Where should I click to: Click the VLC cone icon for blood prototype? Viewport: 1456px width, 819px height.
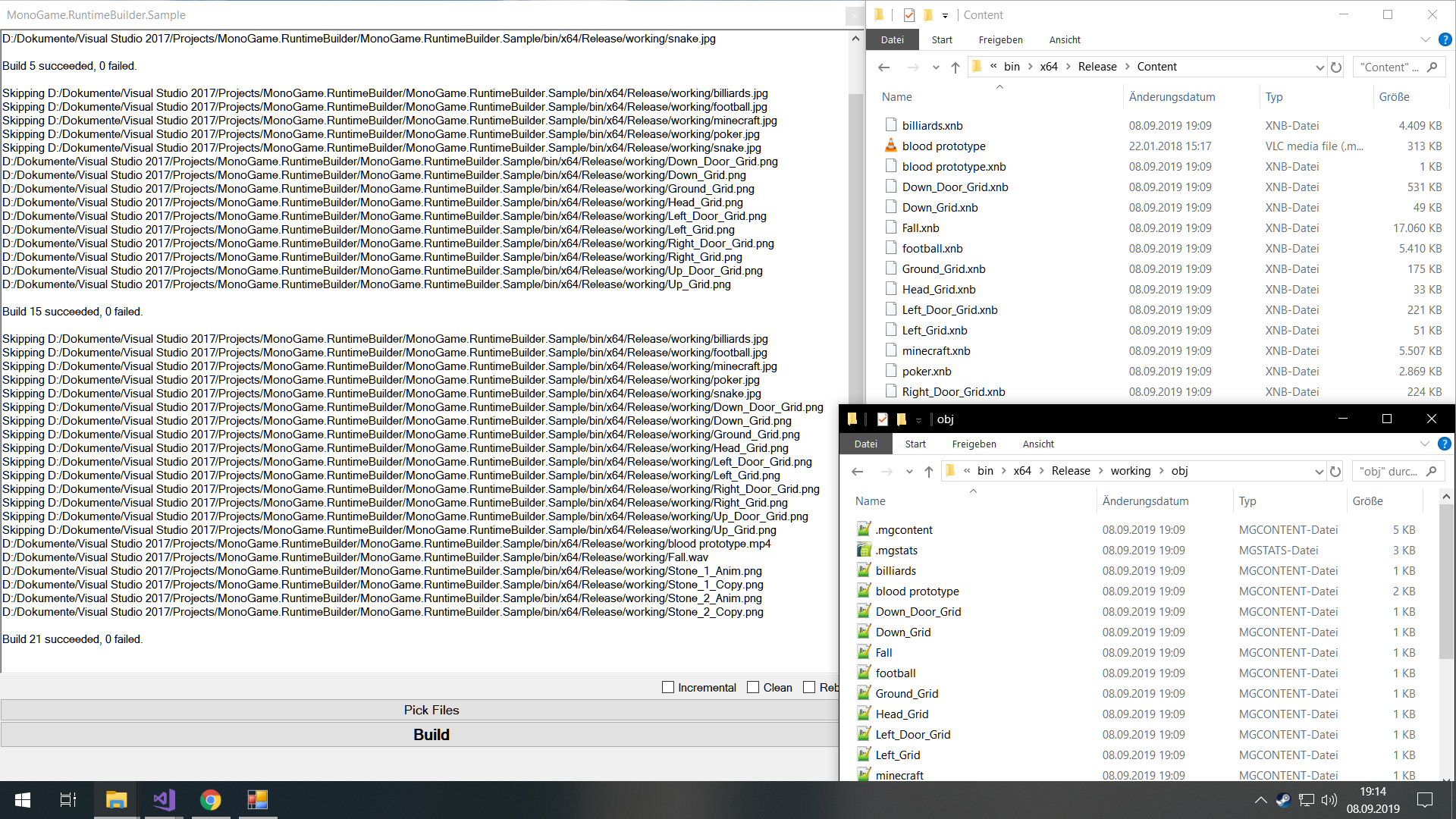pos(891,146)
